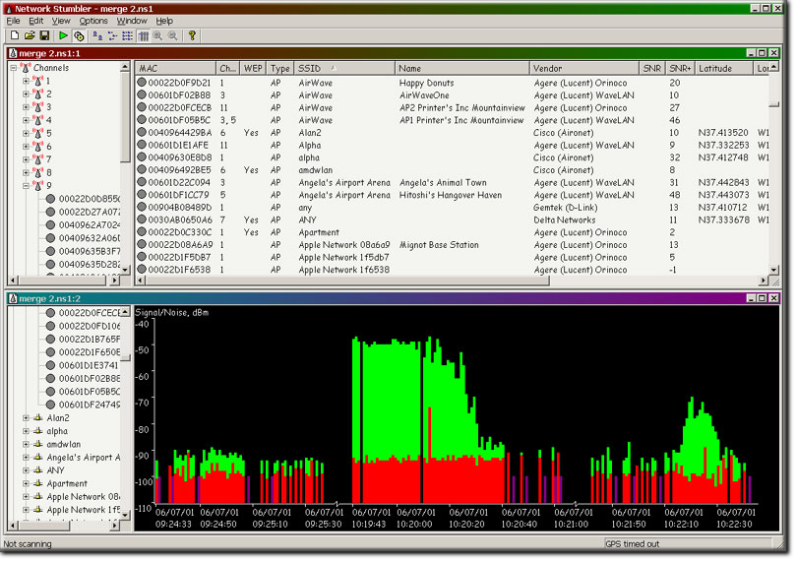This screenshot has height=561, width=796.
Task: Click the Not scanning status text
Action: point(27,544)
